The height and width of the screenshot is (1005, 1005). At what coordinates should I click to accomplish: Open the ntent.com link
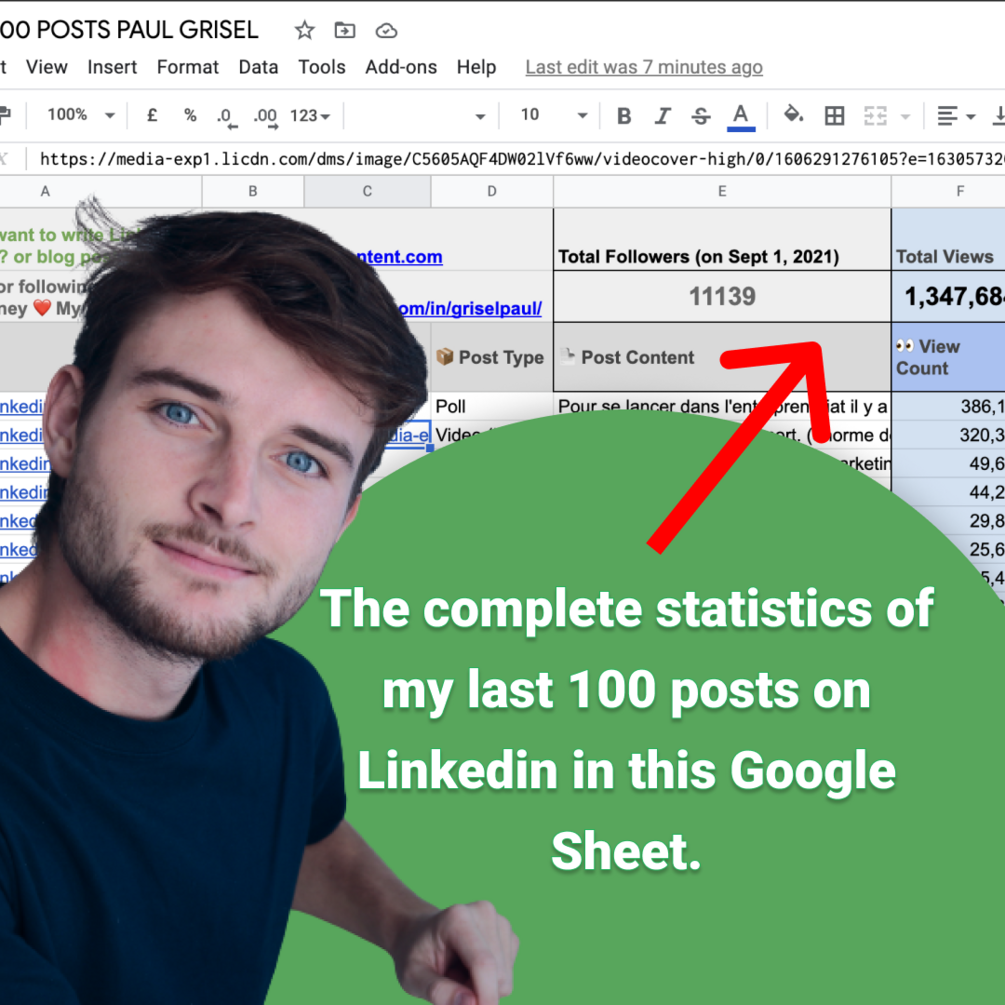click(399, 256)
